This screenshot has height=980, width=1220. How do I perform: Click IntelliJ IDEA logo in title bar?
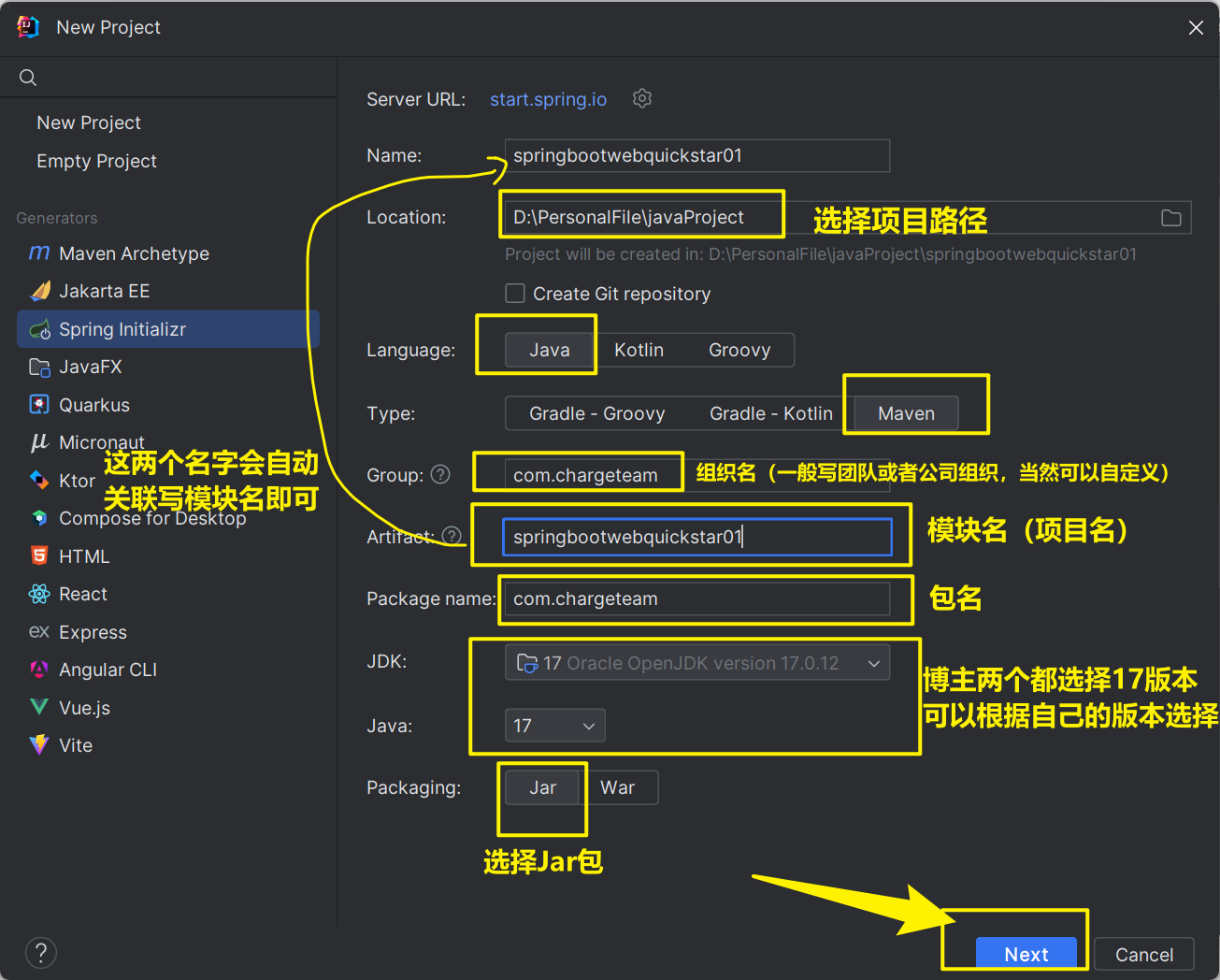(x=28, y=27)
